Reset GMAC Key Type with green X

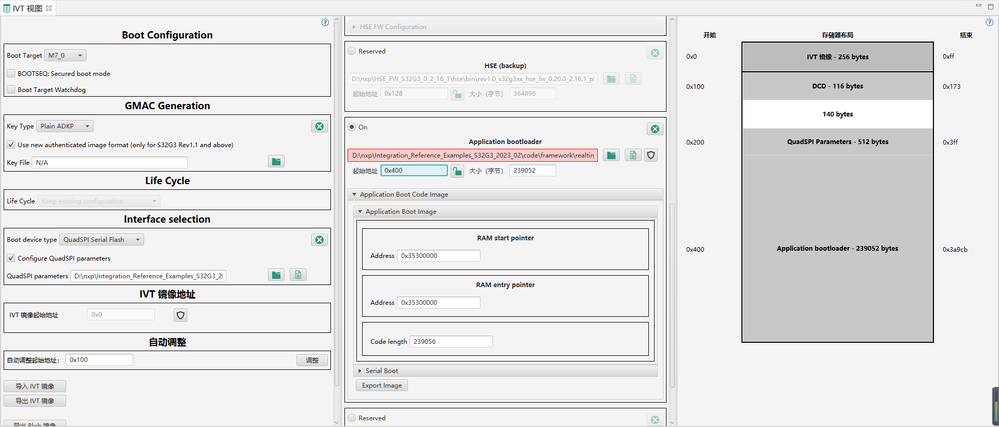(319, 126)
